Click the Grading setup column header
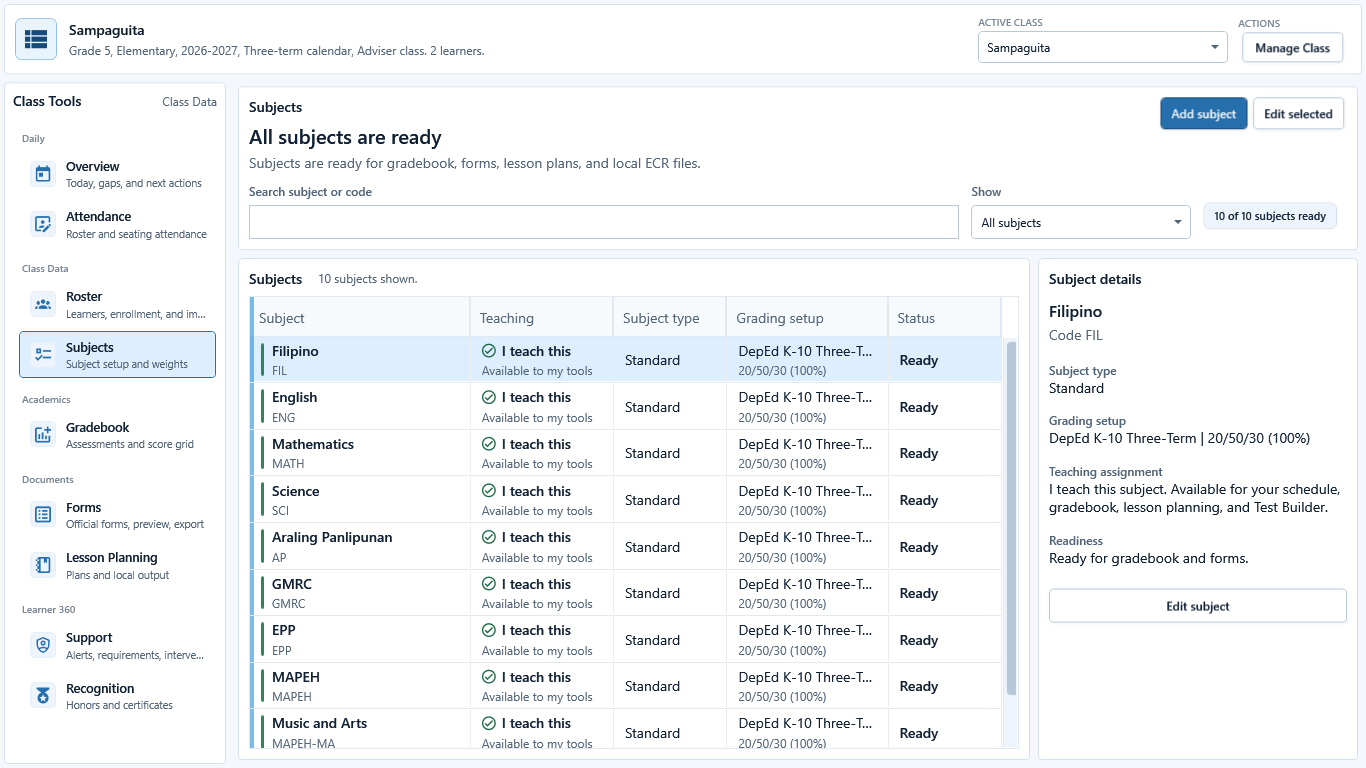 coord(807,318)
